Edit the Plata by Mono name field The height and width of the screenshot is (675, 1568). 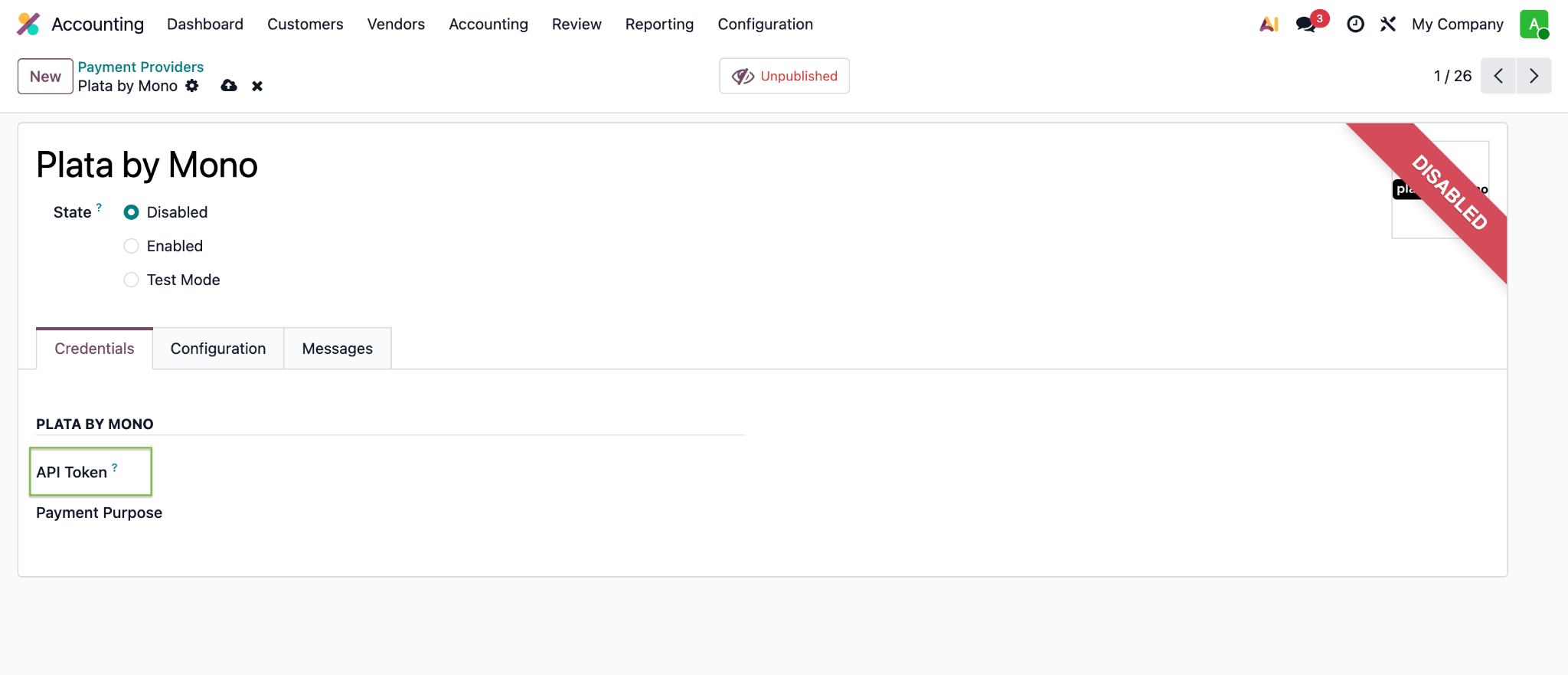pyautogui.click(x=147, y=165)
